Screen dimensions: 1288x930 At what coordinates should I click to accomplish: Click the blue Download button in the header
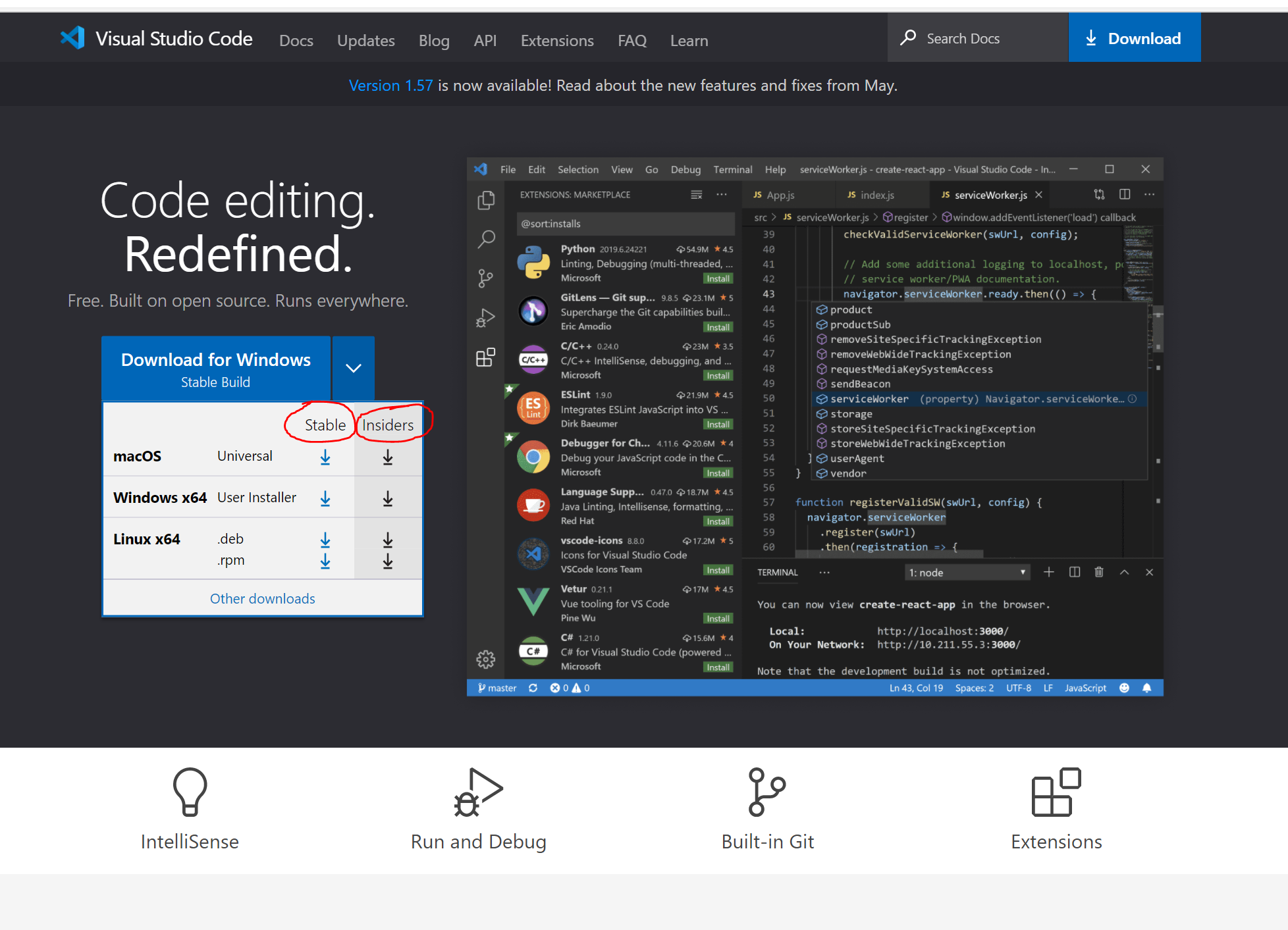click(x=1134, y=38)
